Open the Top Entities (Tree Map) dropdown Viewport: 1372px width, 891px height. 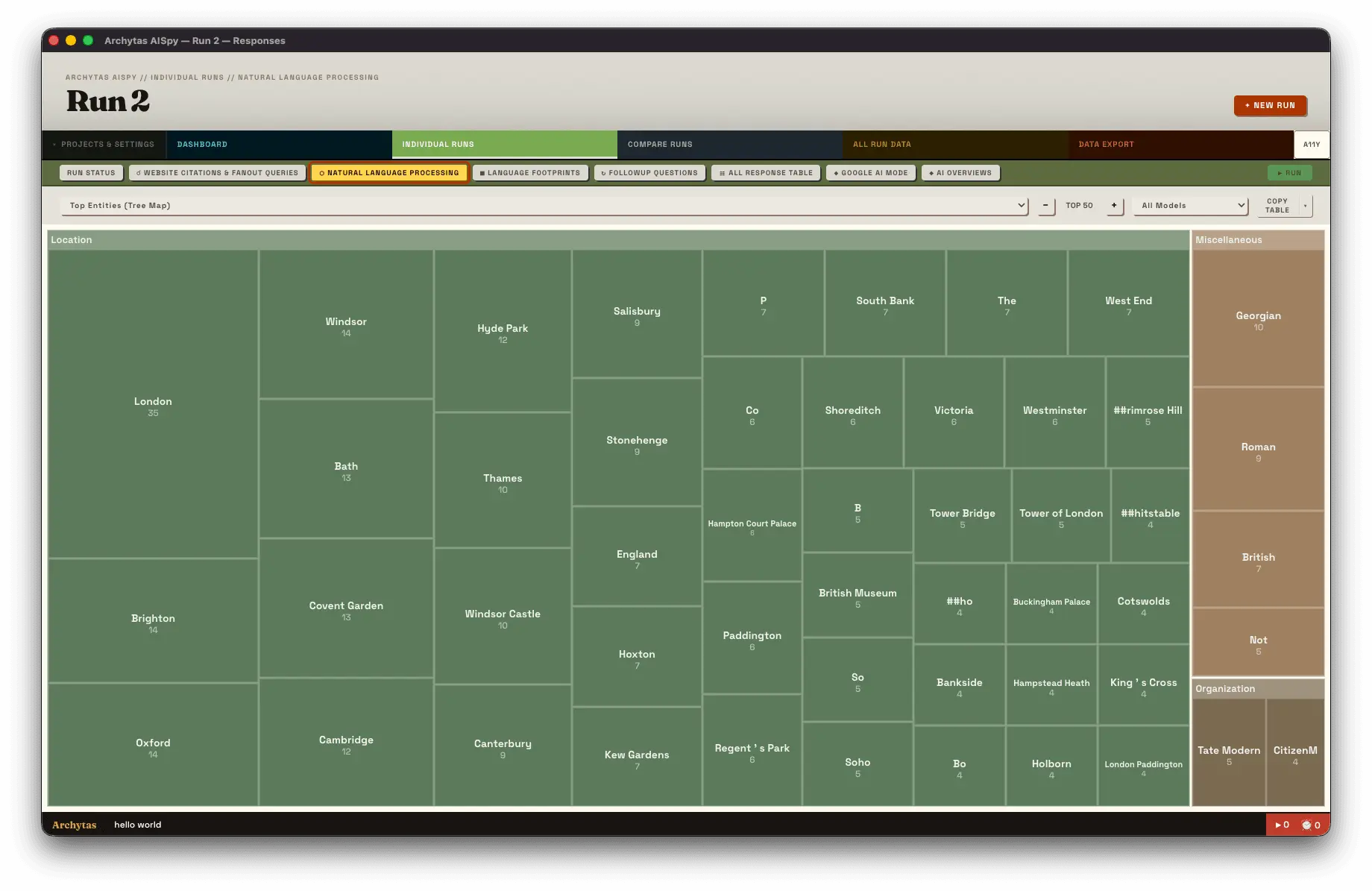click(x=544, y=206)
